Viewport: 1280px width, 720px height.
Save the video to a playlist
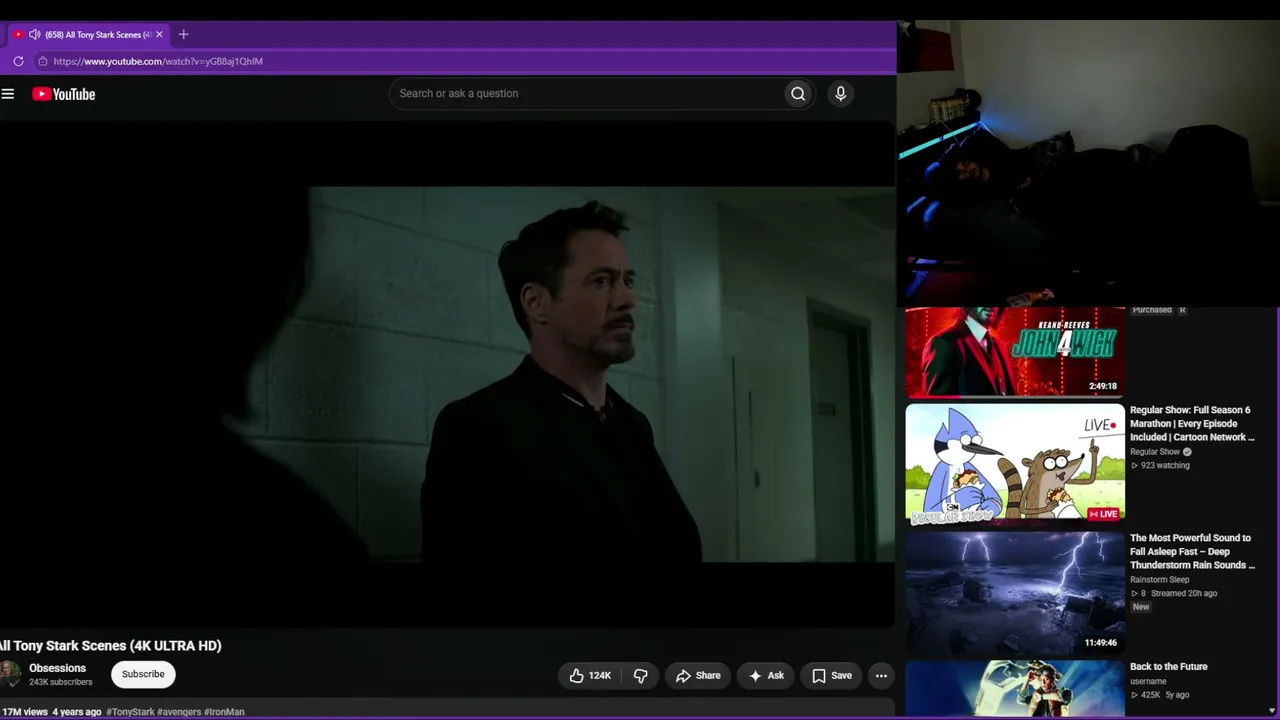pos(832,676)
